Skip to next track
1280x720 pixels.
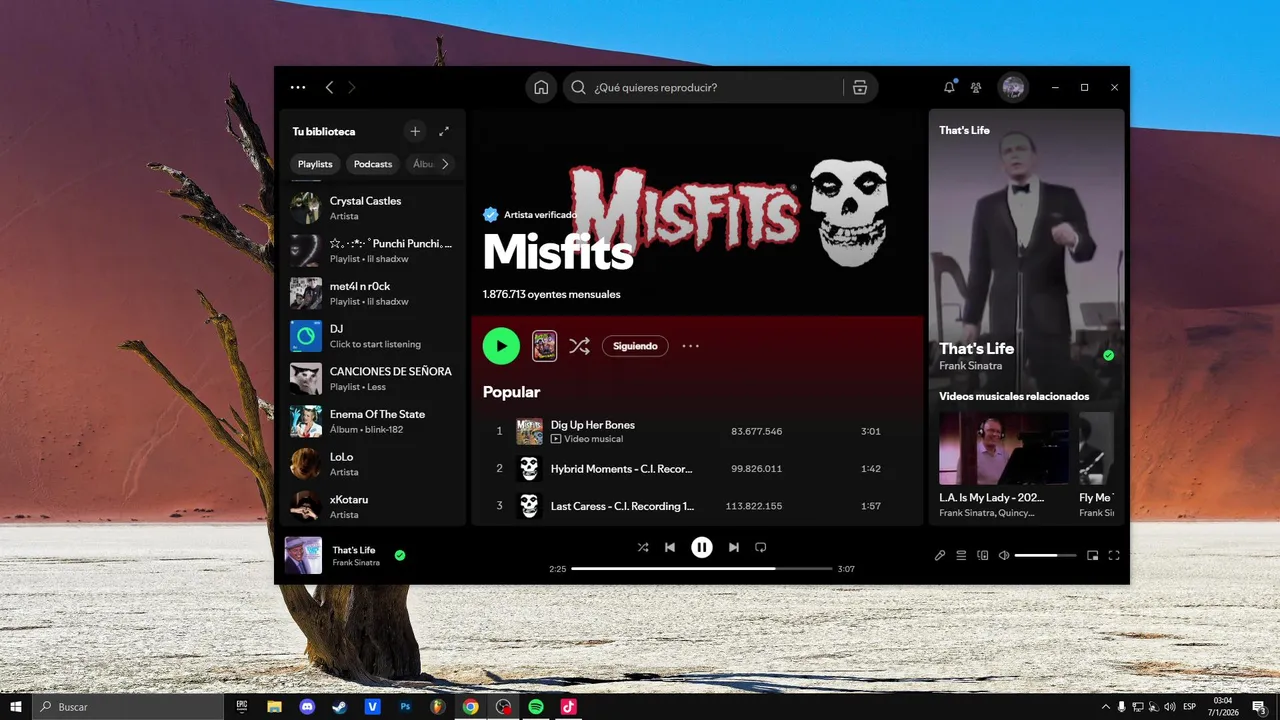click(734, 547)
